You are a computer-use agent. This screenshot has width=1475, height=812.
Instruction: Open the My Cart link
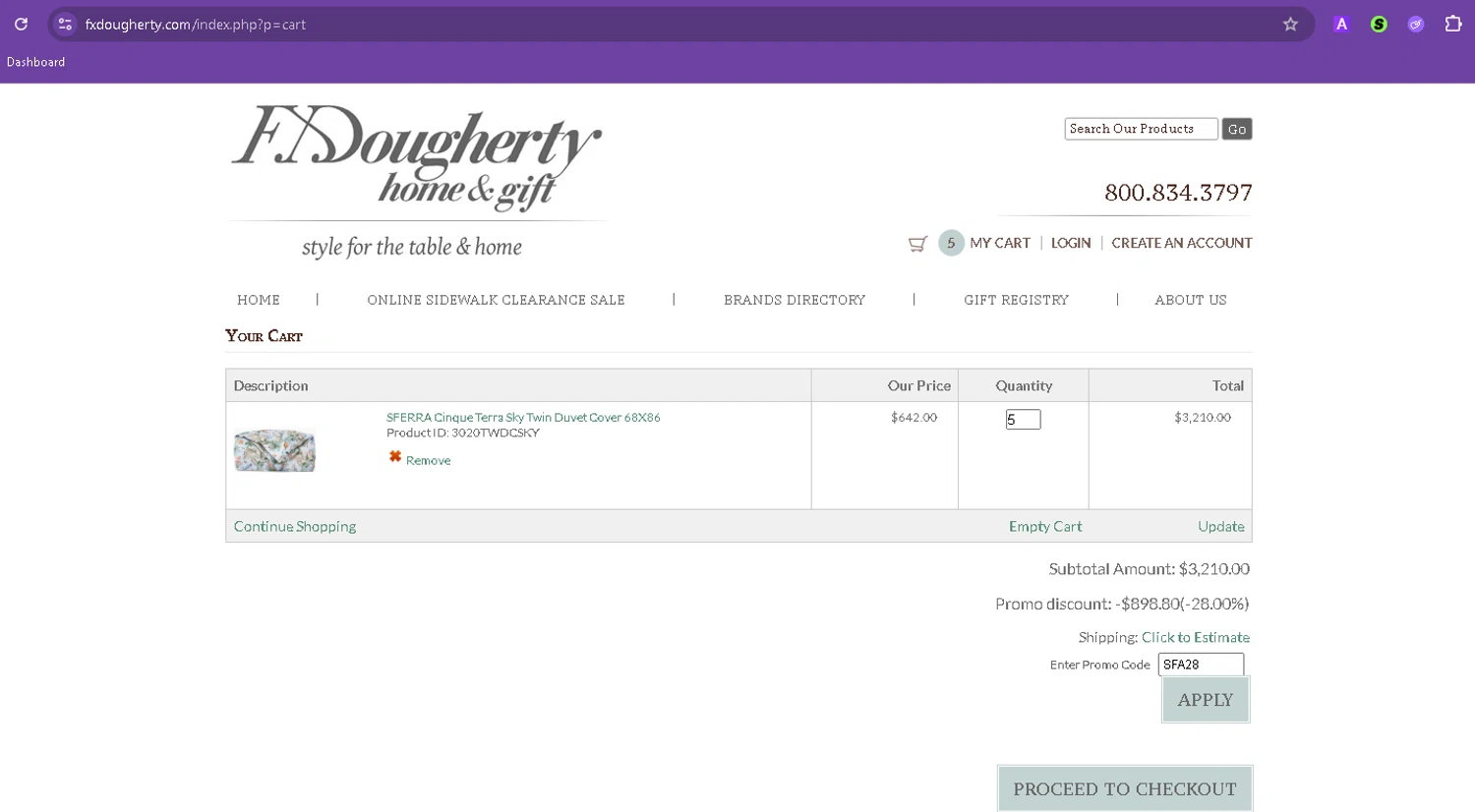(x=1000, y=243)
